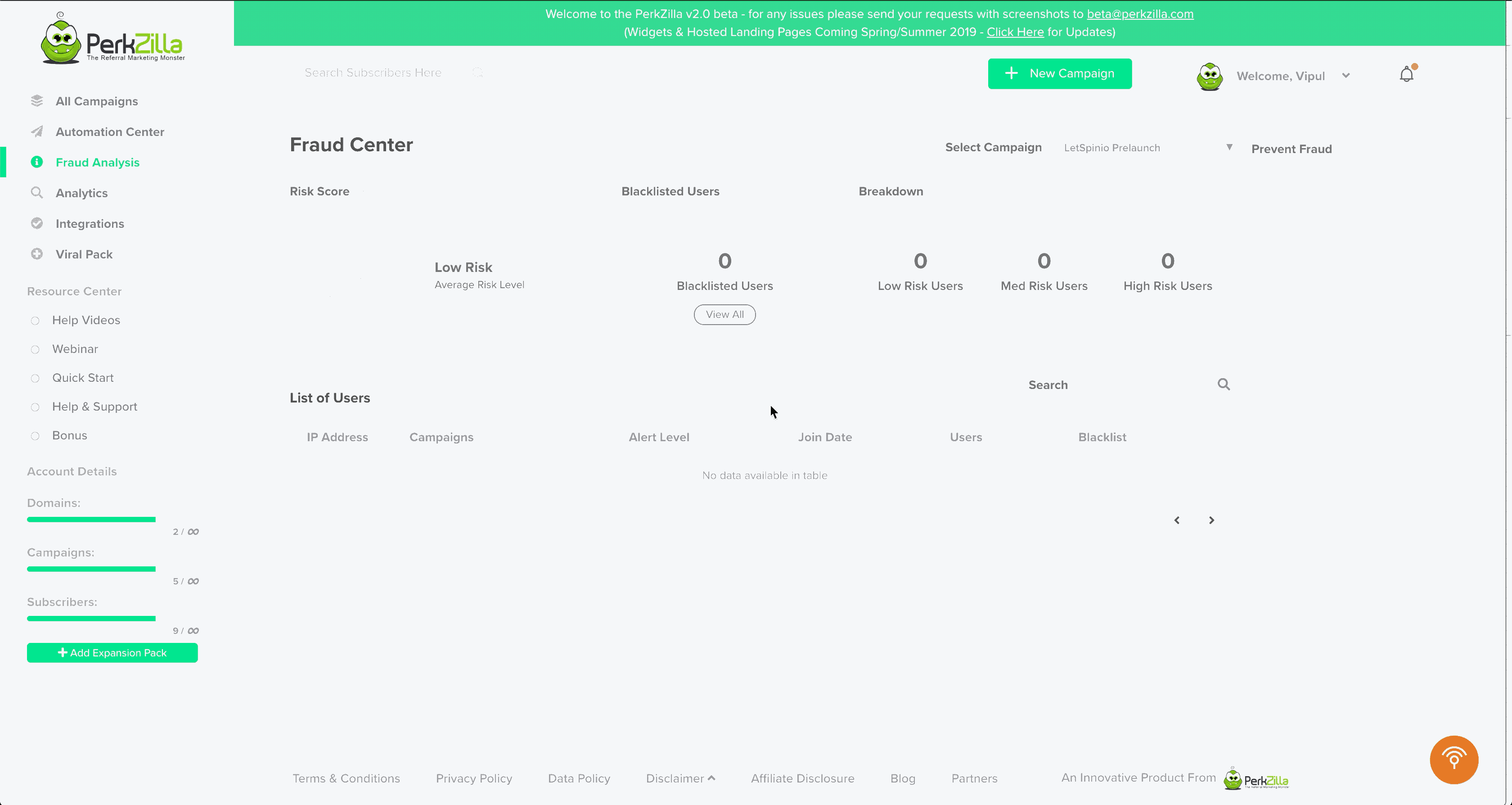Switch to the Prevent Fraud tab

pos(1291,149)
